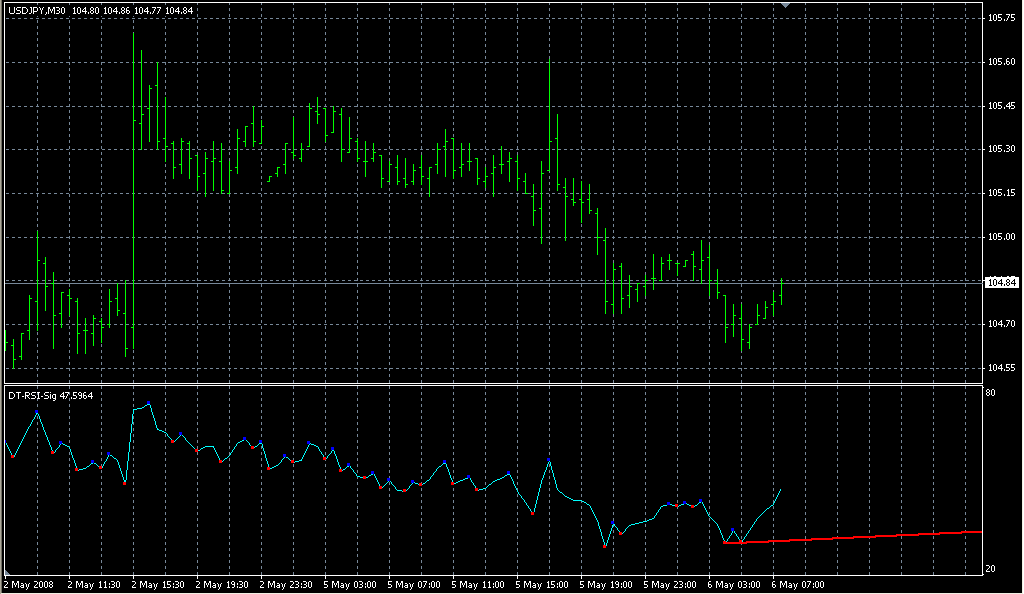Click the 5 May 15:00 time label
The width and height of the screenshot is (1024, 594).
[543, 584]
